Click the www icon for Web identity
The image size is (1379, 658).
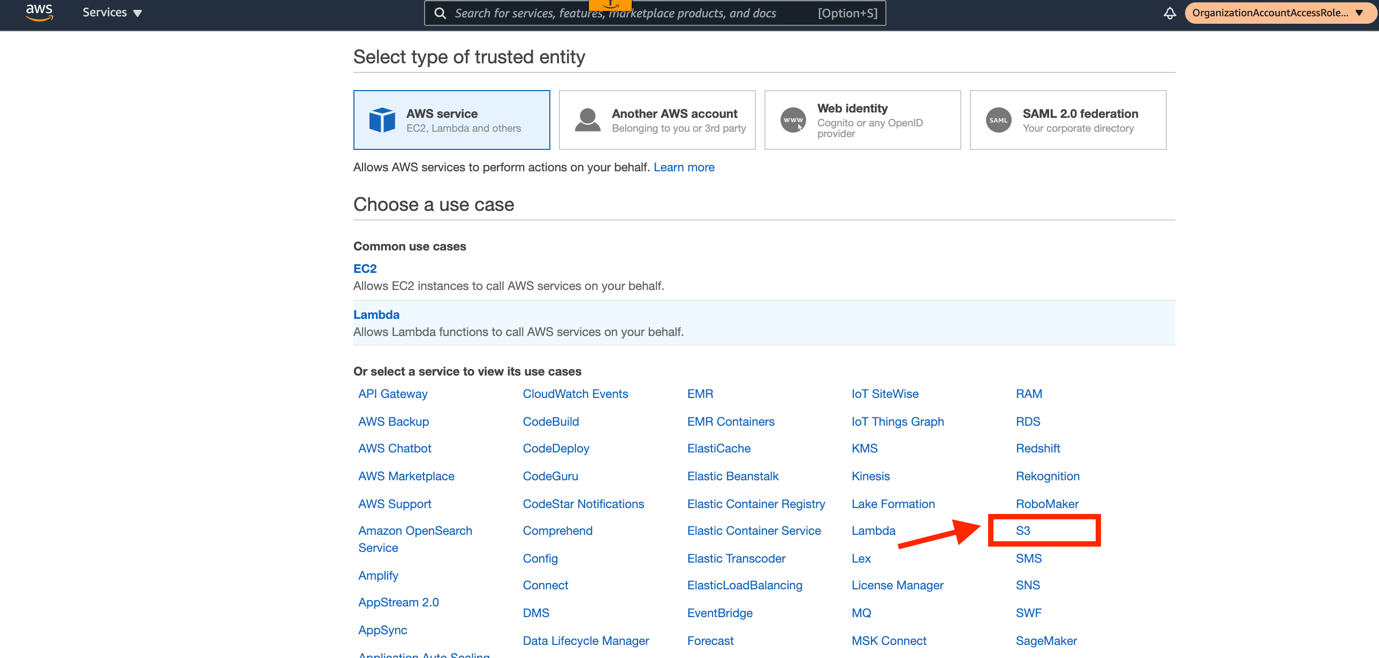[793, 120]
